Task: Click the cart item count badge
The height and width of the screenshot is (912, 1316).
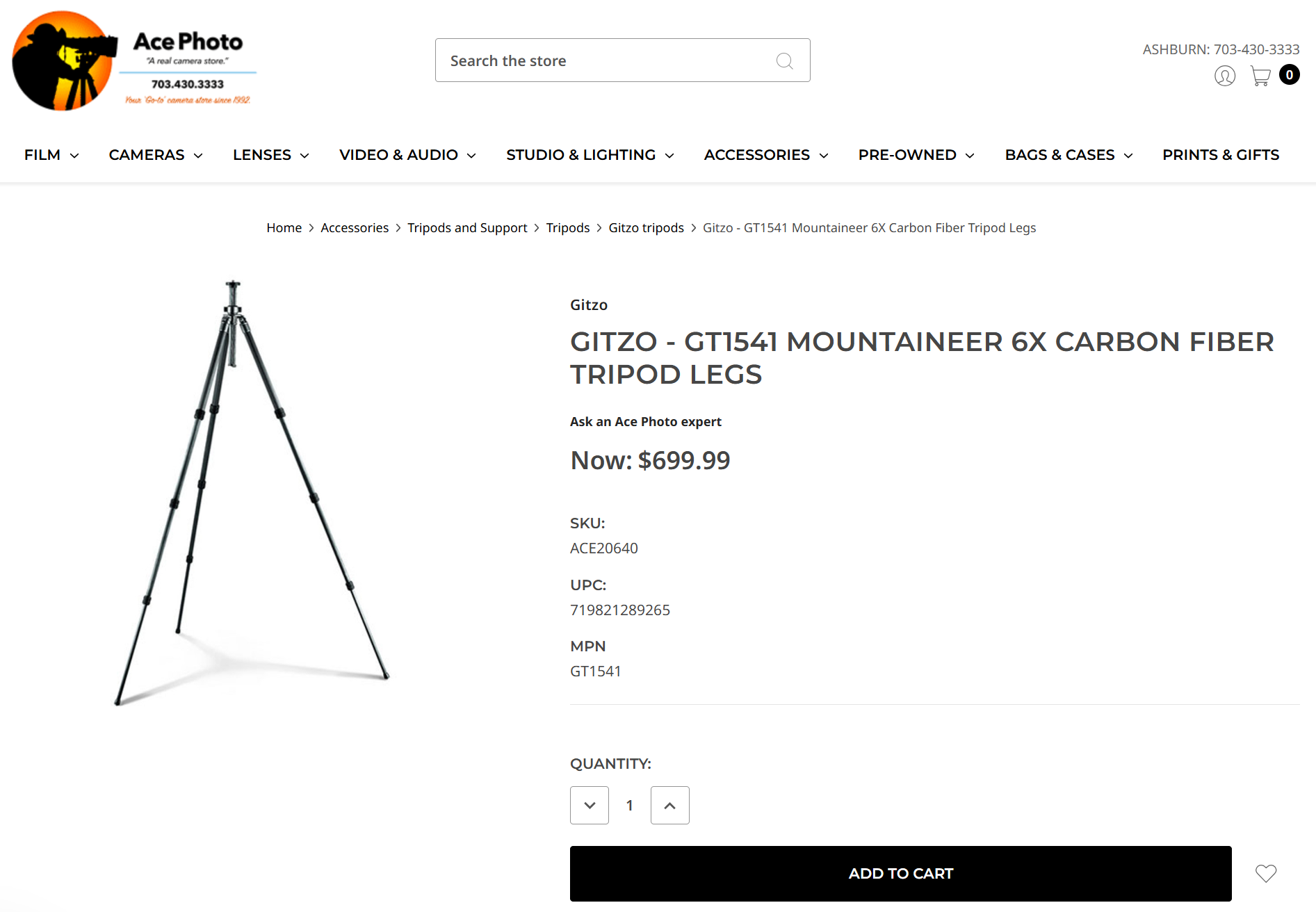Action: [x=1290, y=75]
